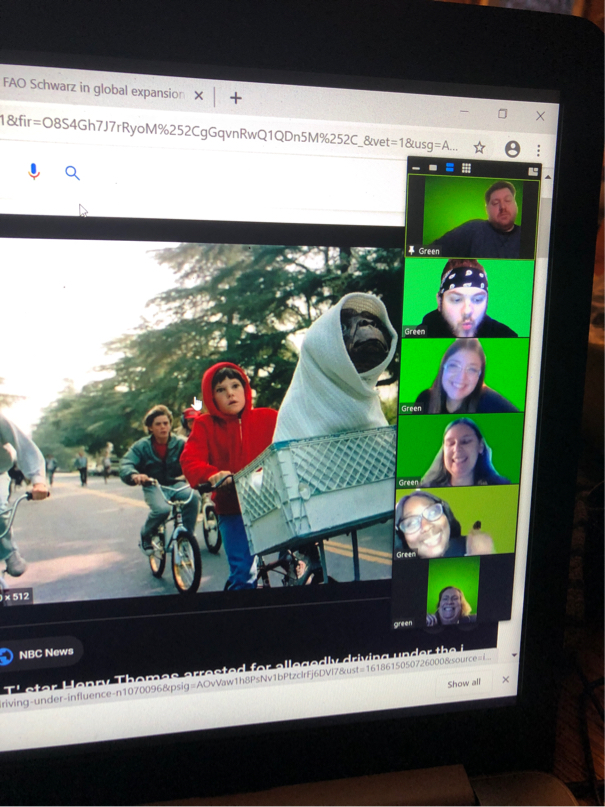
Task: Open the NBC News source link
Action: (39, 654)
